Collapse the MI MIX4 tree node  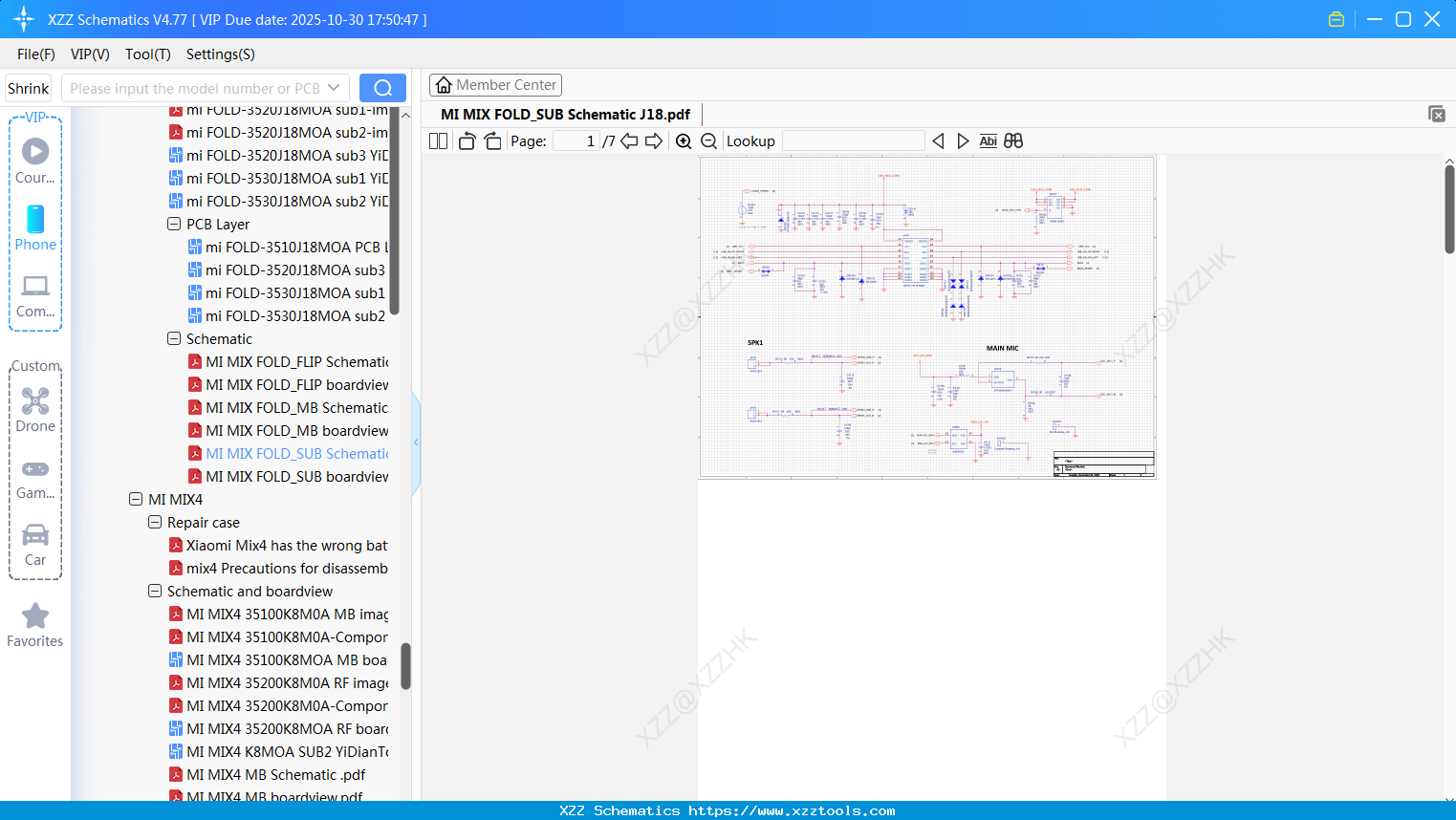136,499
